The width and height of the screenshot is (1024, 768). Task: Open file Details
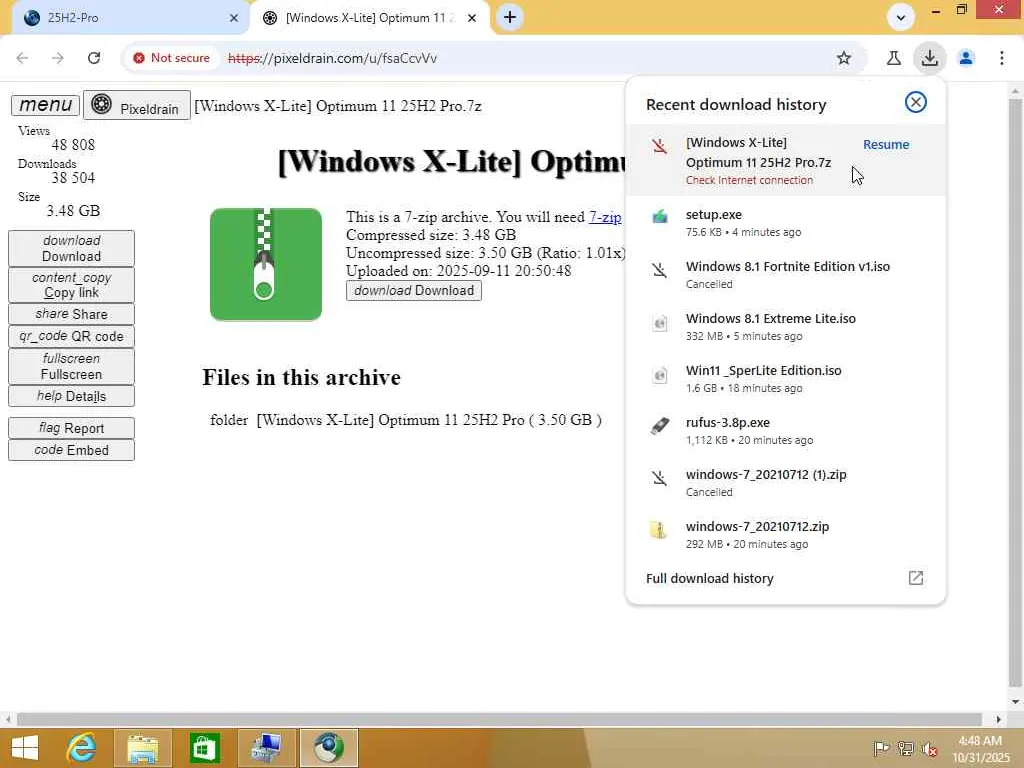(71, 396)
